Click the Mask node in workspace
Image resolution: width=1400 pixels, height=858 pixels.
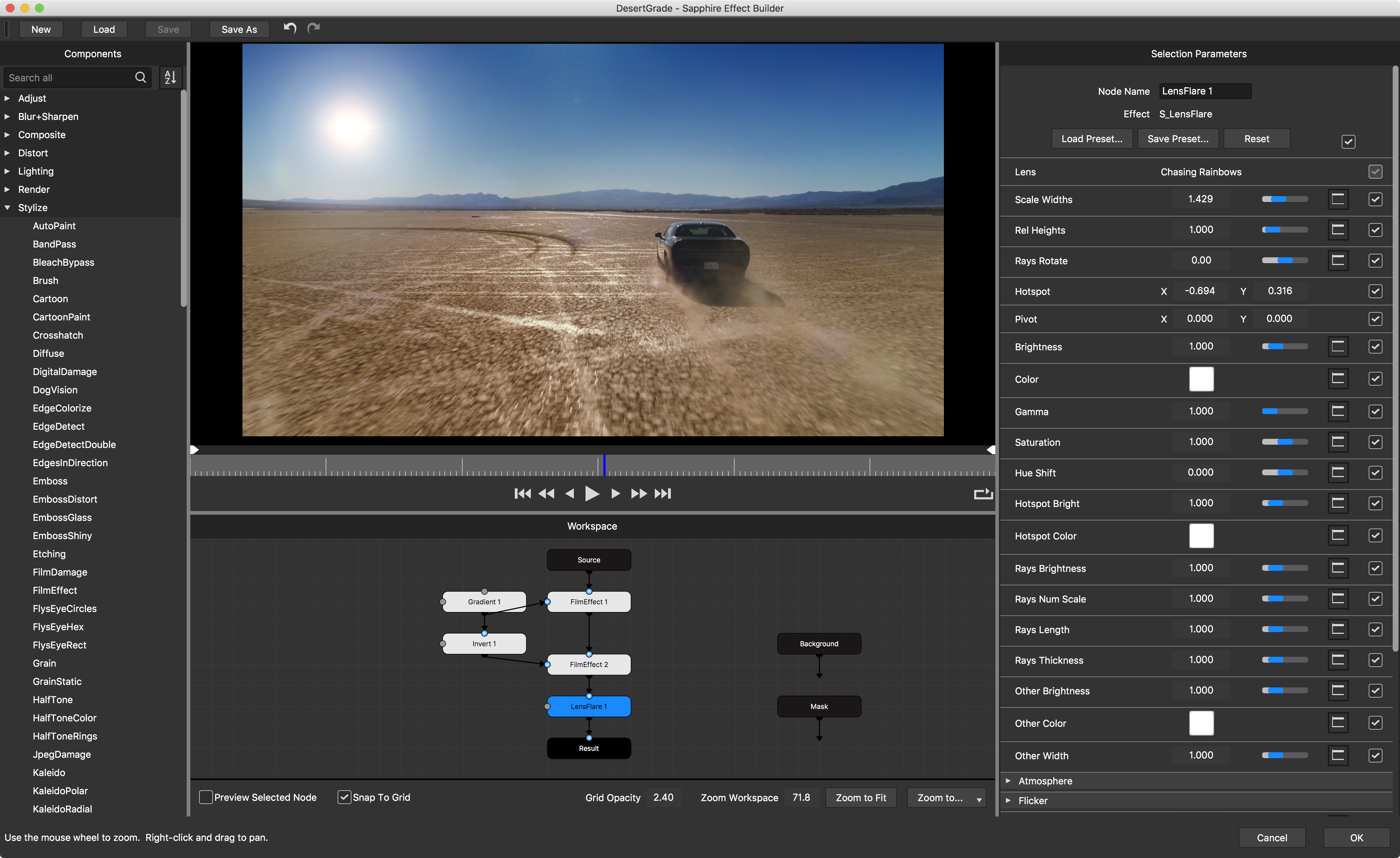818,706
